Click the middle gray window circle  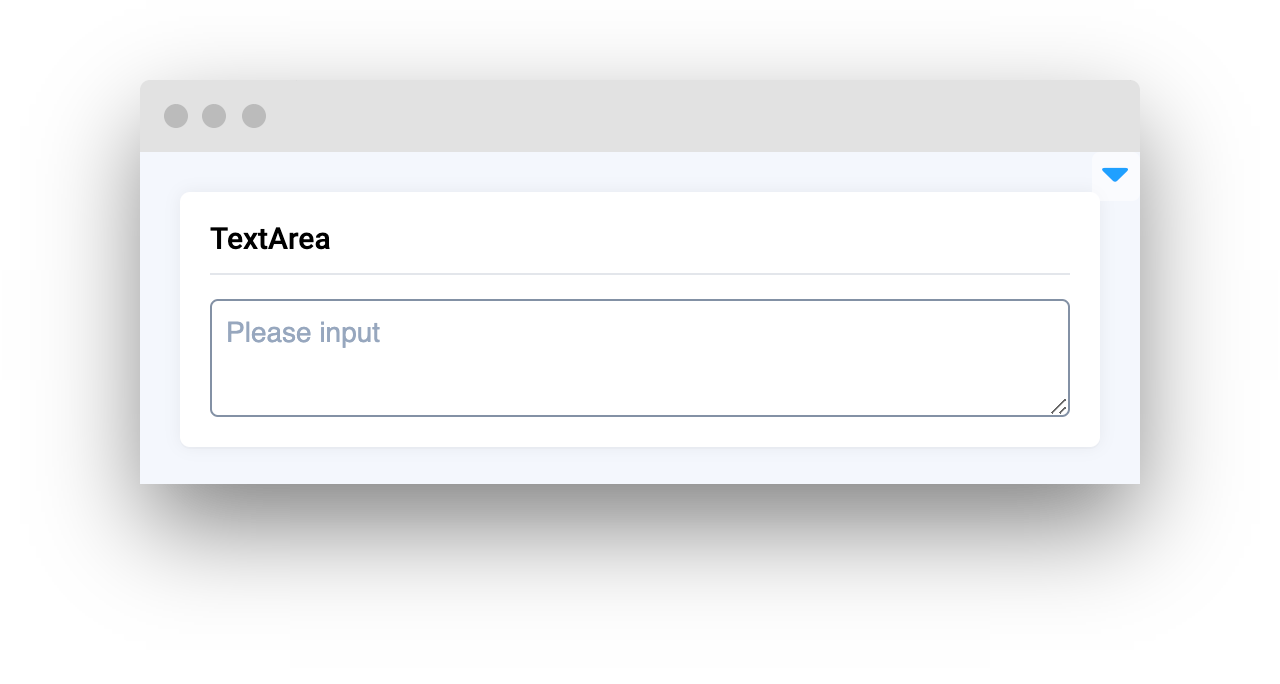[214, 116]
